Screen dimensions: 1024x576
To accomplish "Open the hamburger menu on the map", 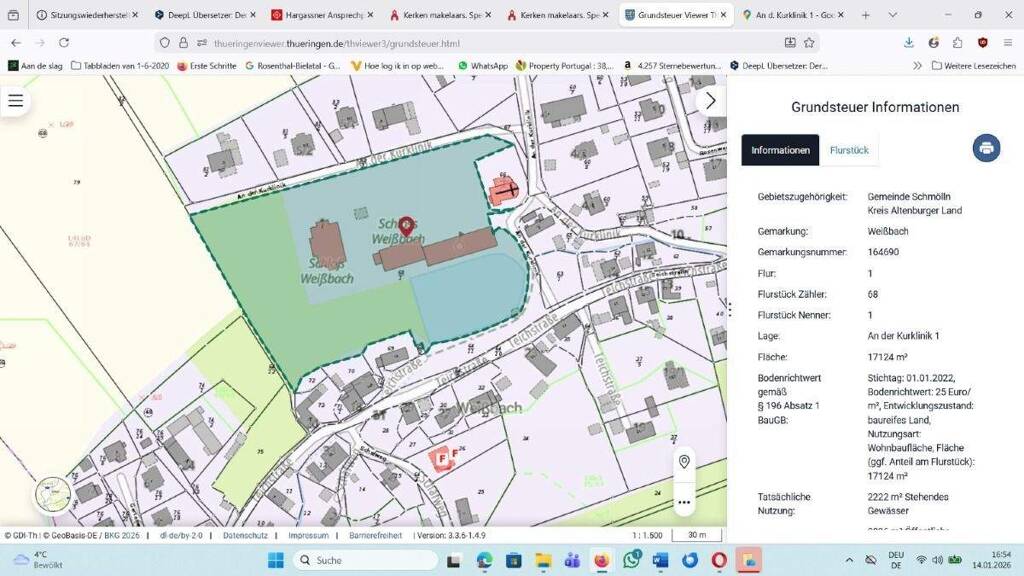I will [16, 100].
